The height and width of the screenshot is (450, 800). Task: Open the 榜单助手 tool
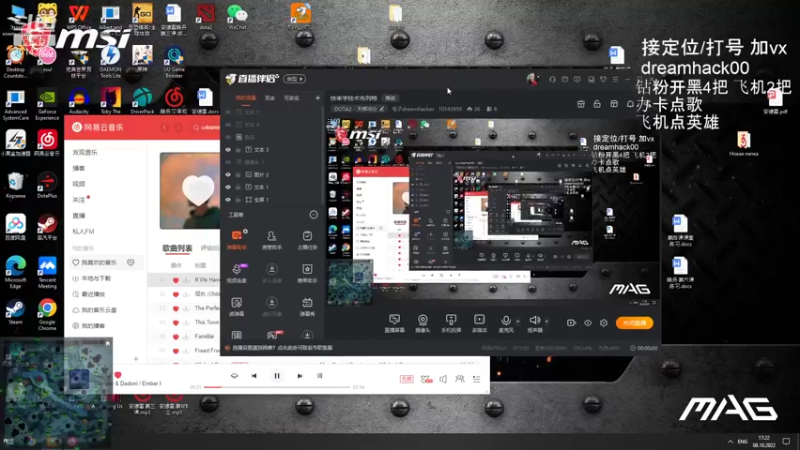pos(307,273)
